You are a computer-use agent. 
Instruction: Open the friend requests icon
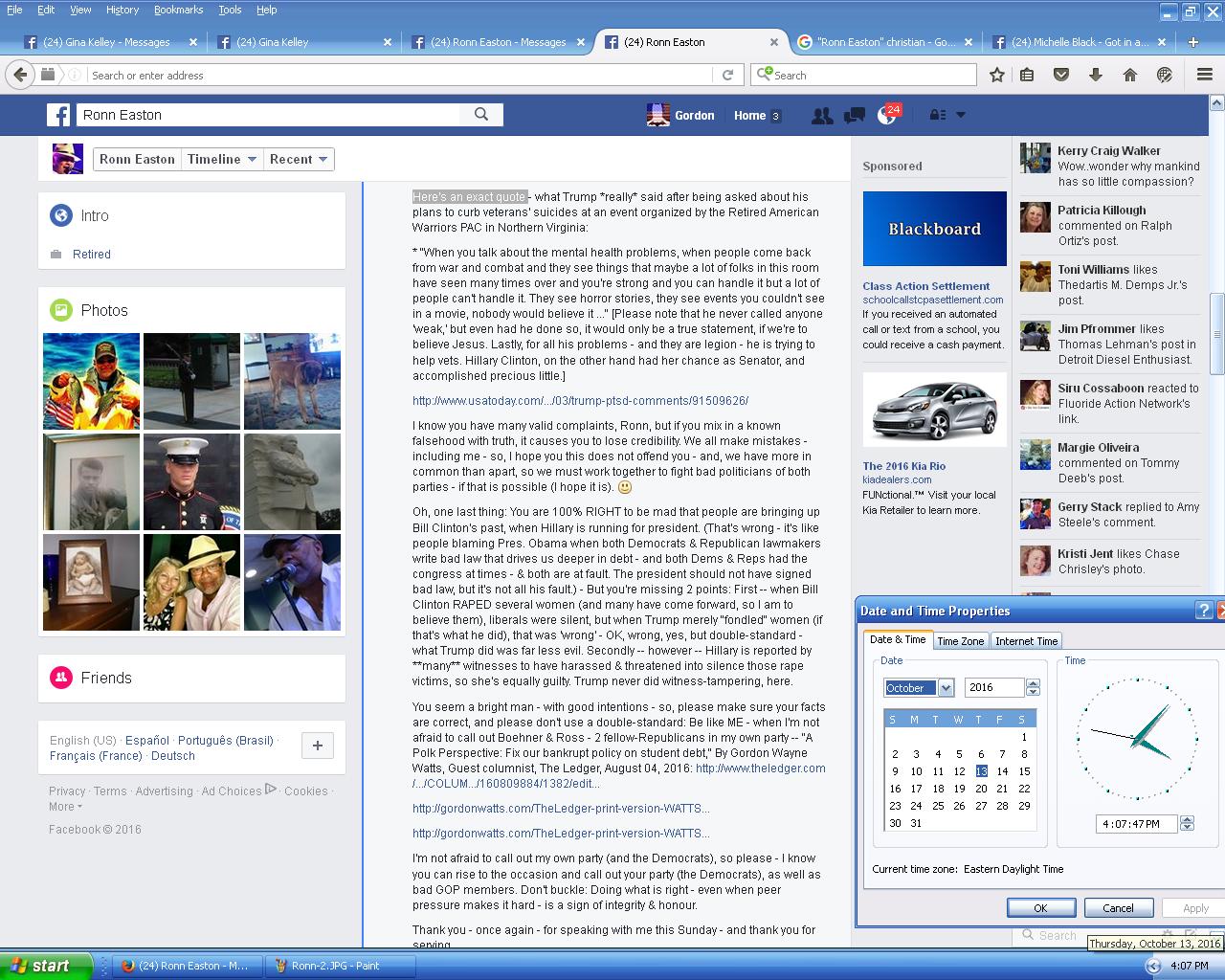click(821, 116)
